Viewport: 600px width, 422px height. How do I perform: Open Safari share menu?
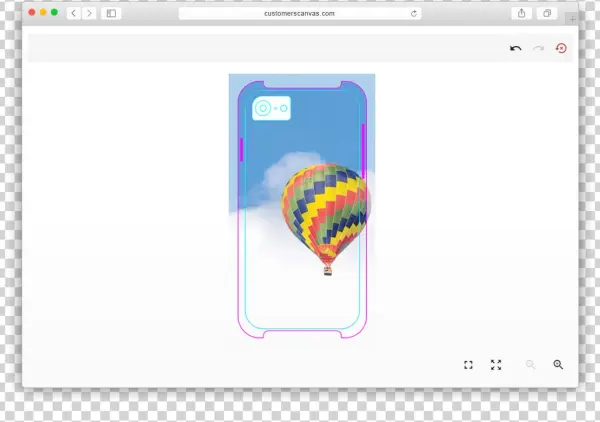coord(521,13)
